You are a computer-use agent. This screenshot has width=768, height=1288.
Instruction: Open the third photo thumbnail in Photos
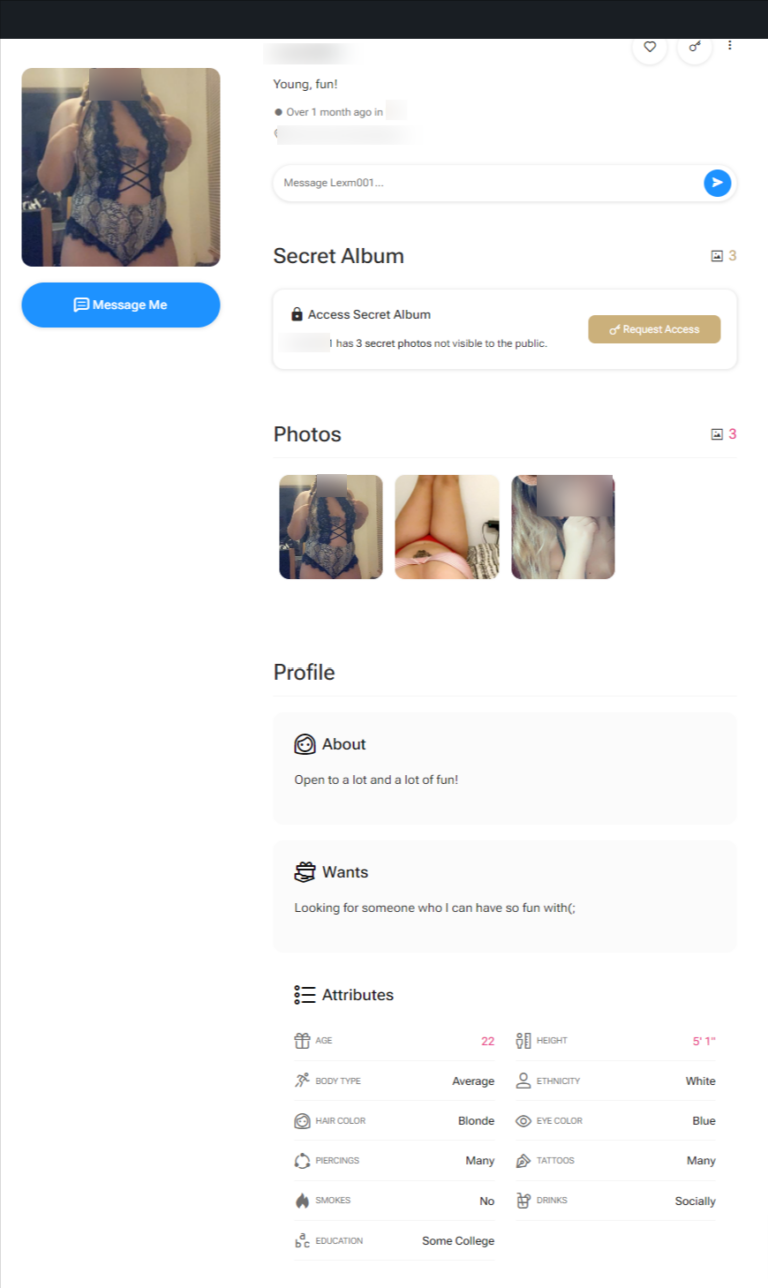coord(563,527)
